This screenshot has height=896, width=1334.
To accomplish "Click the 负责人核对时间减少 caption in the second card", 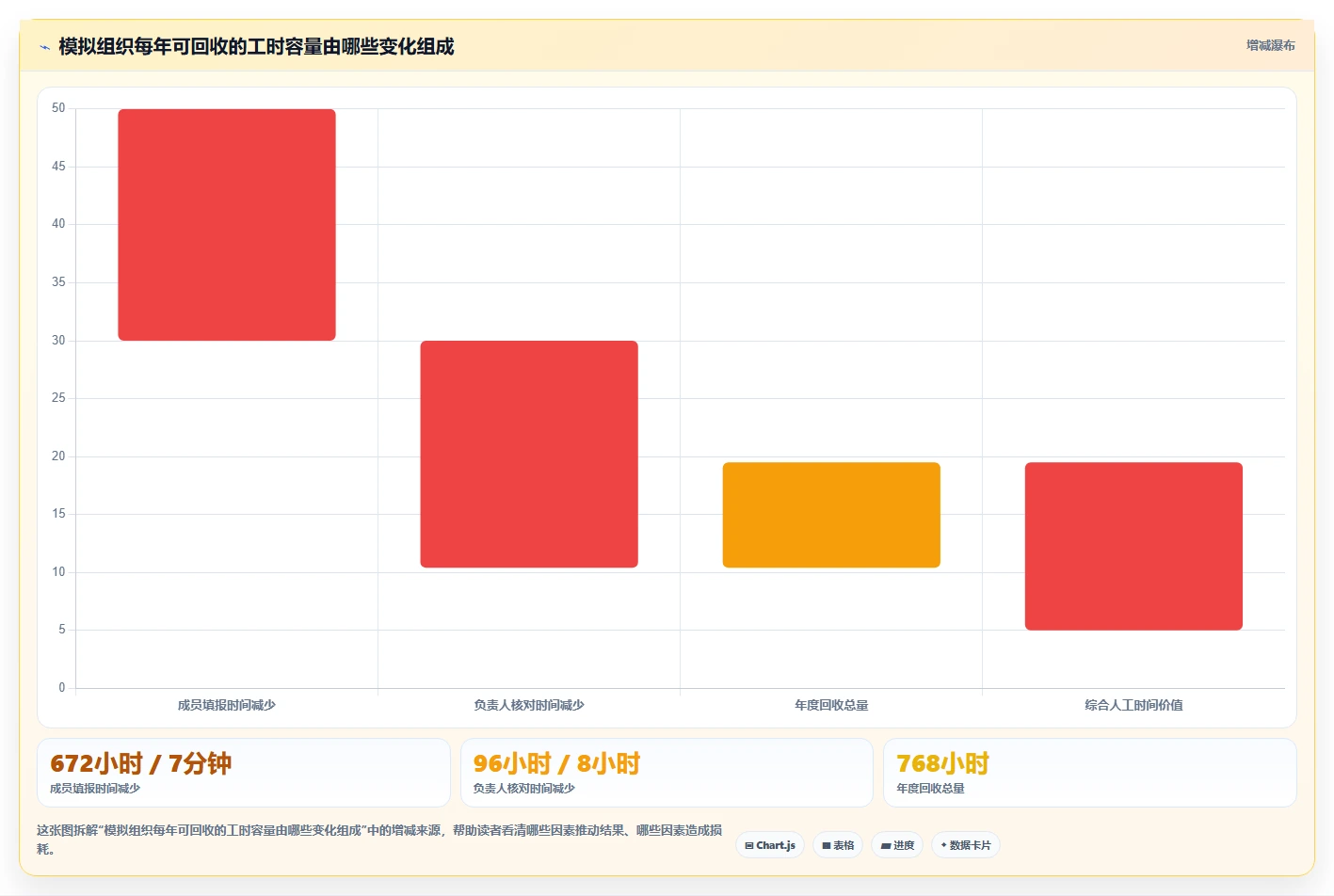I will coord(523,789).
